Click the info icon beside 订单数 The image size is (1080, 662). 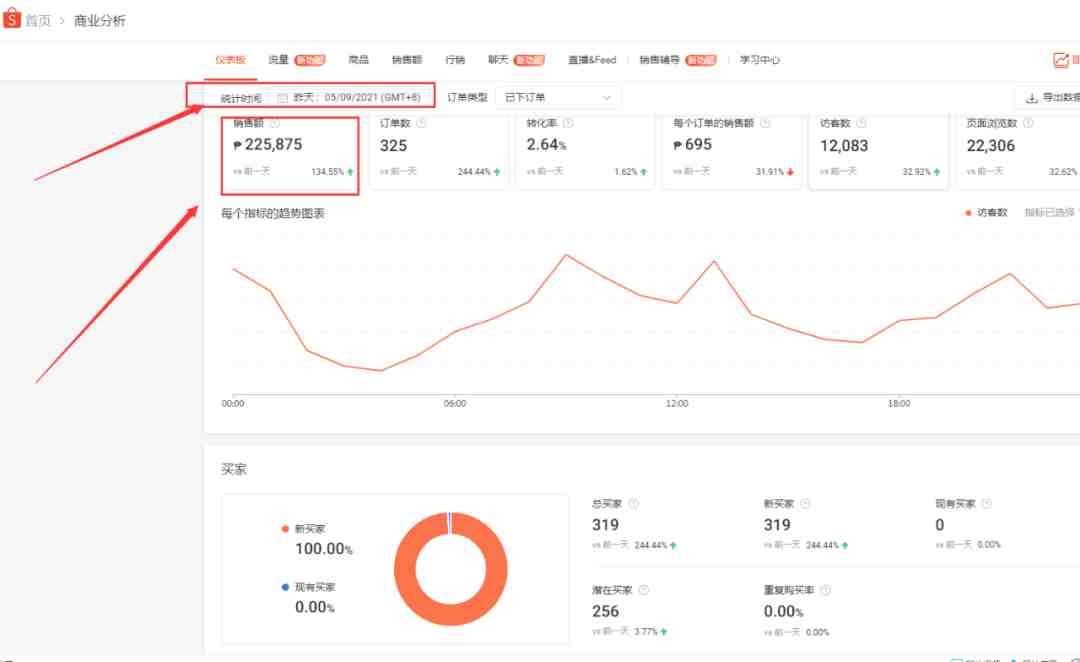point(422,123)
